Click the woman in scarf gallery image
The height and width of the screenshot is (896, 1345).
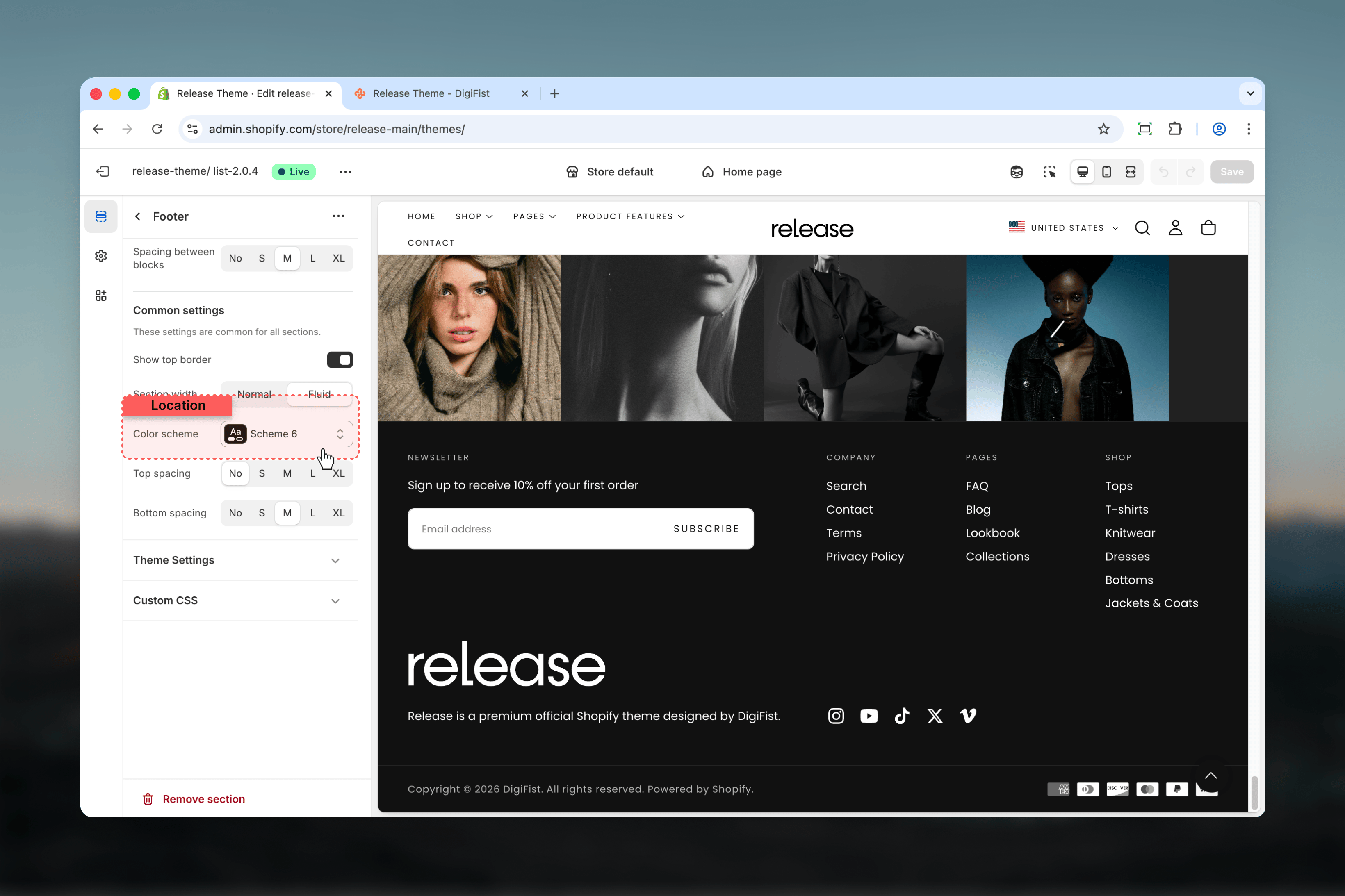point(469,338)
